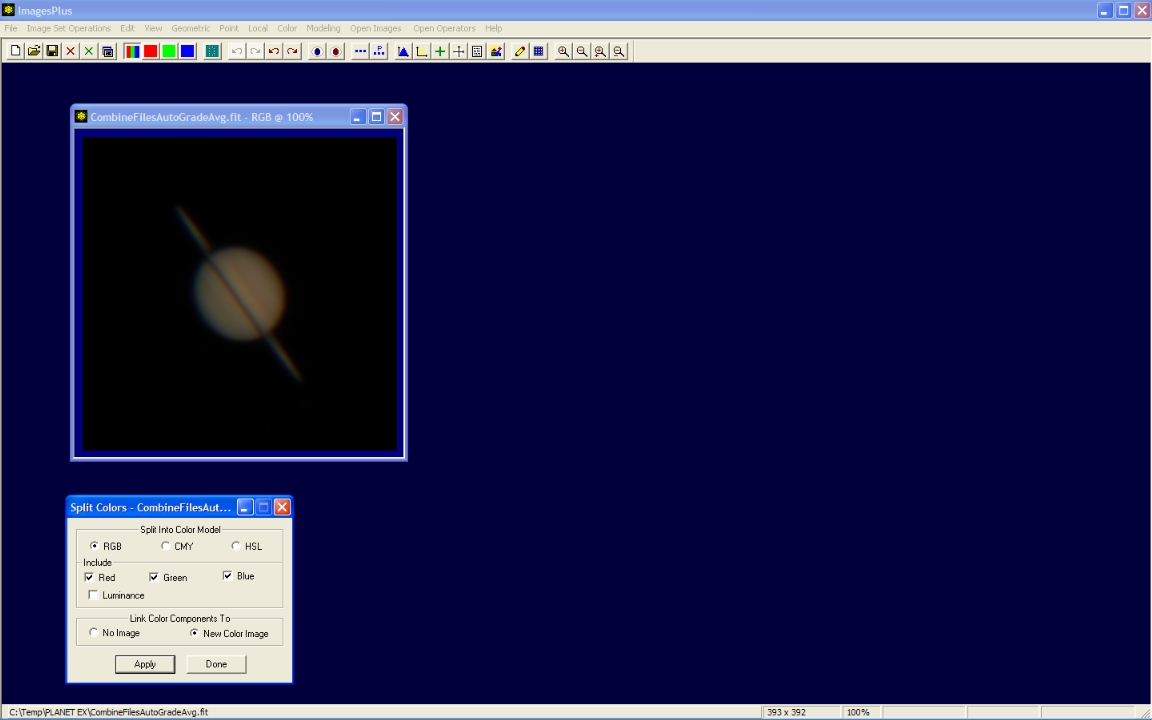Select the RGB color model radio

coord(94,546)
